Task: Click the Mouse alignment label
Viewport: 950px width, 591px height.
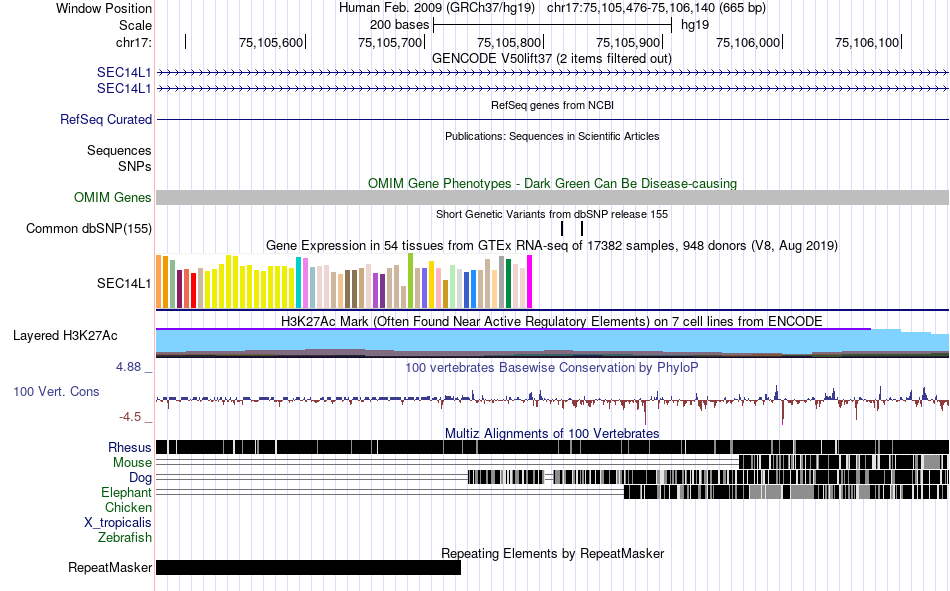Action: pyautogui.click(x=132, y=462)
